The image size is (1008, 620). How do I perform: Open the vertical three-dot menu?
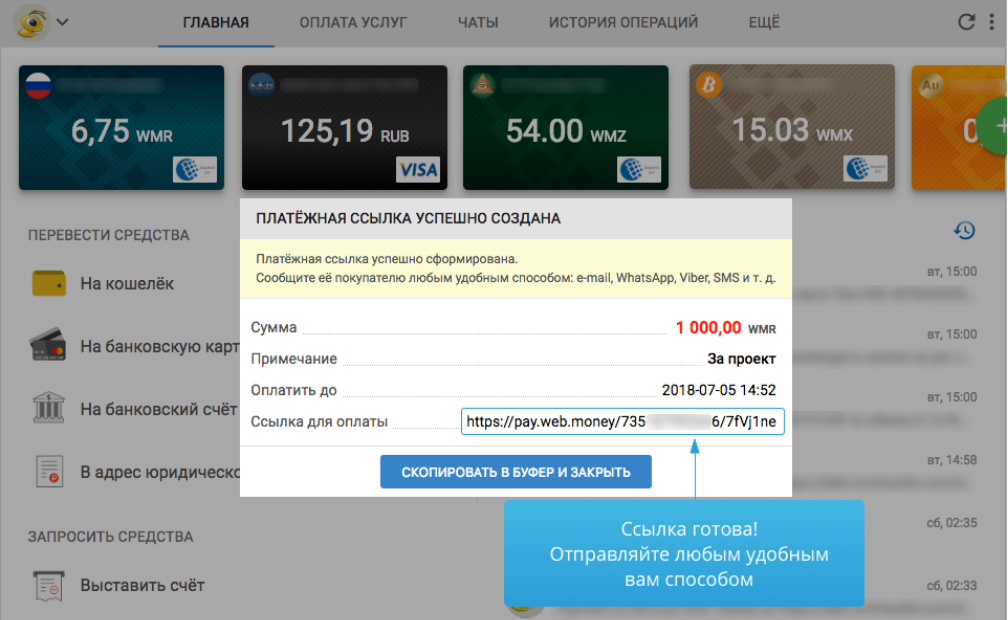(x=993, y=22)
